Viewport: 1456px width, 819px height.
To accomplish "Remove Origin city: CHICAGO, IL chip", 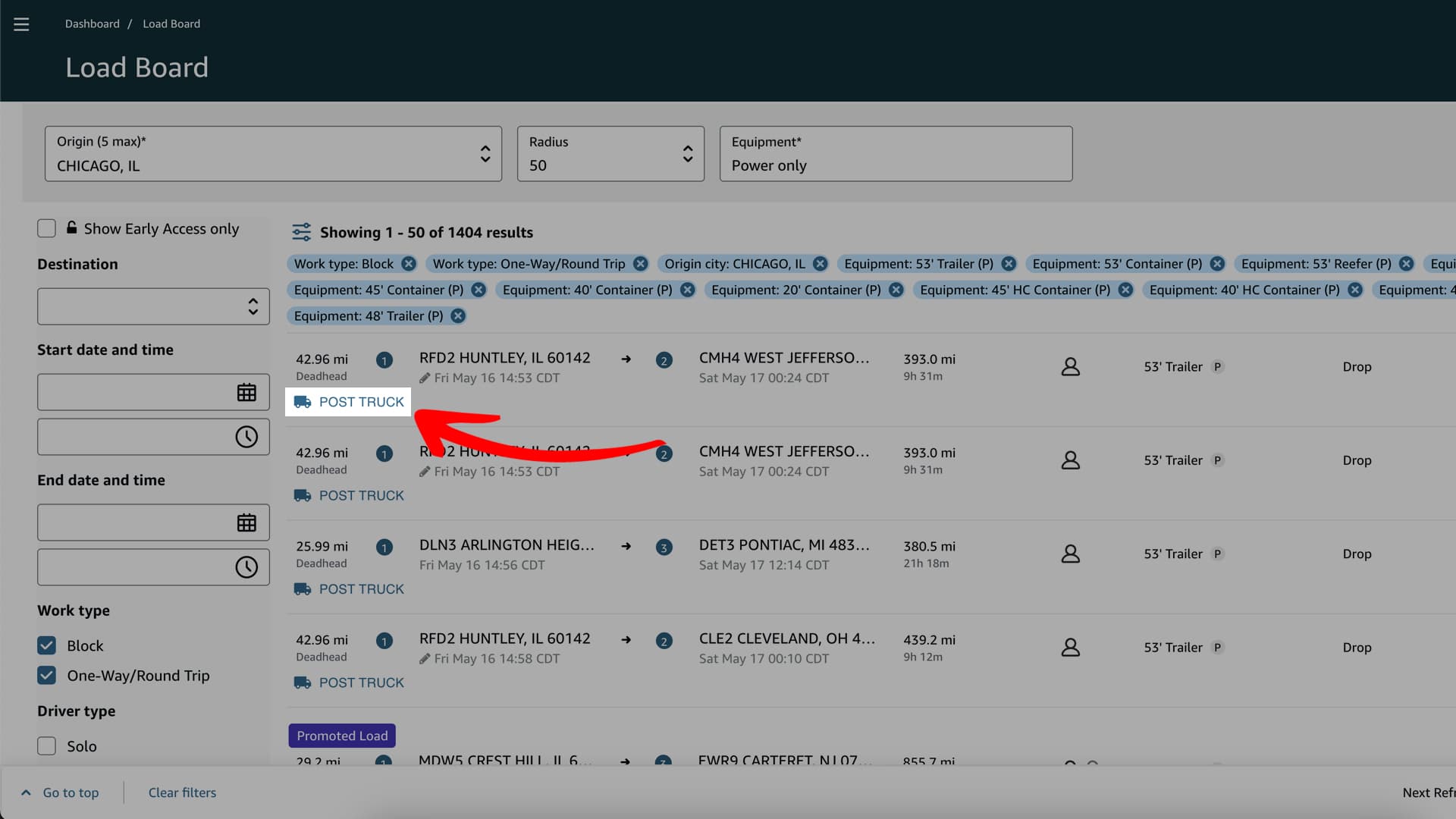I will coord(821,264).
